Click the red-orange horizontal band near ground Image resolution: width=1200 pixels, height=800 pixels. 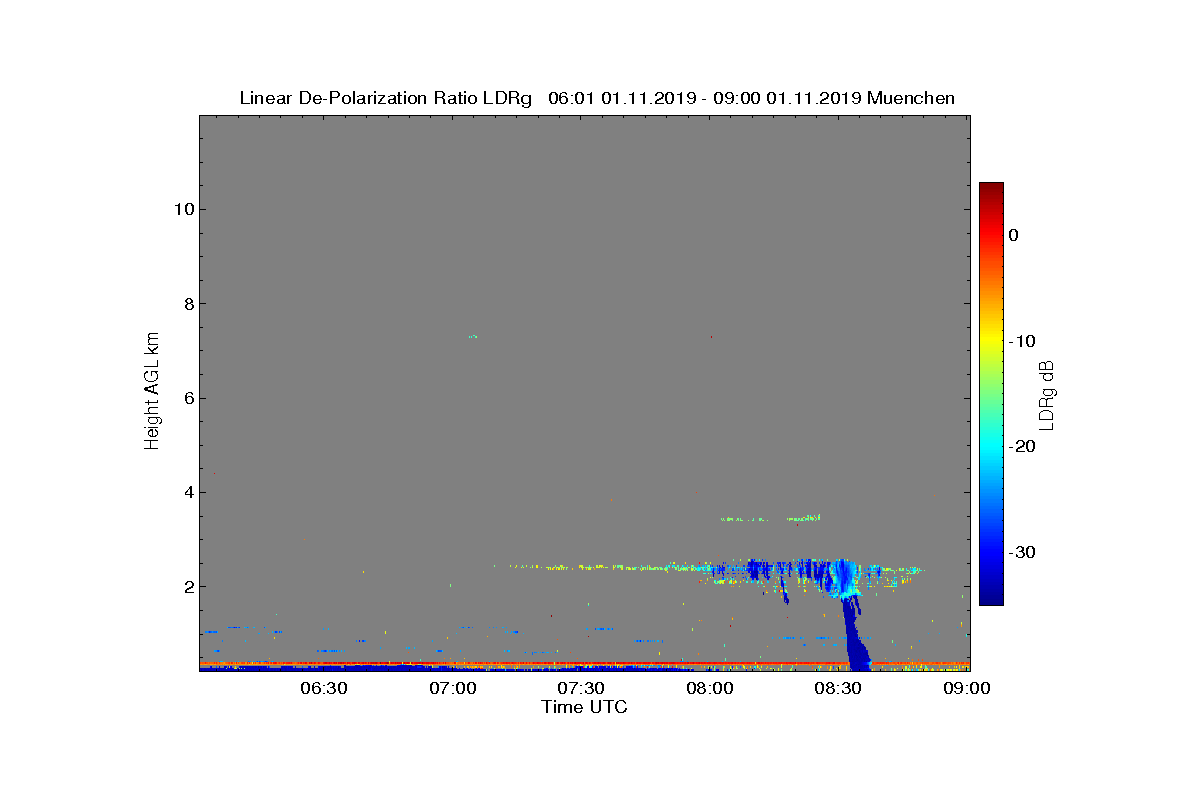point(584,663)
